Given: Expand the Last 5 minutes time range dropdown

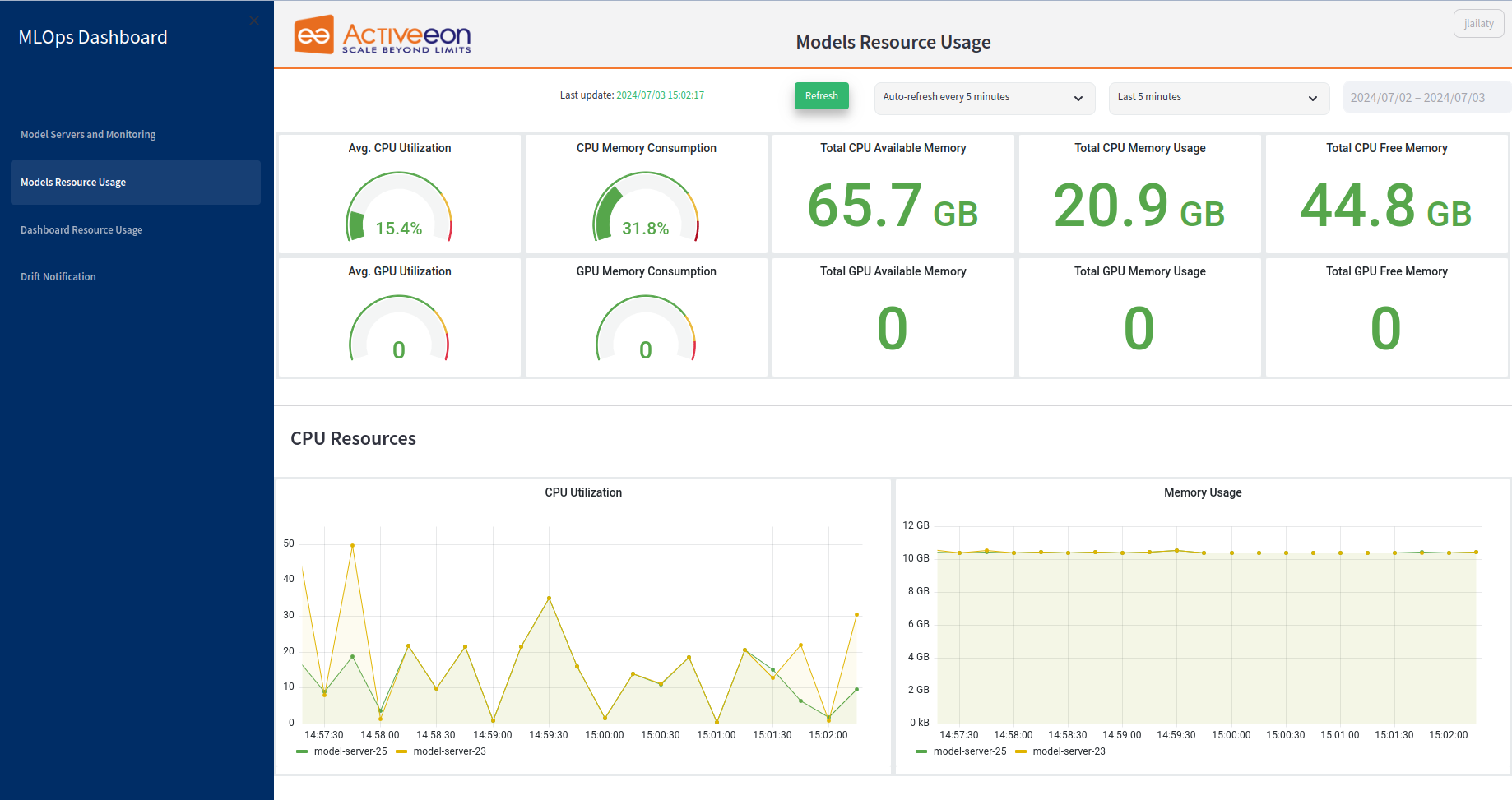Looking at the screenshot, I should (1219, 98).
